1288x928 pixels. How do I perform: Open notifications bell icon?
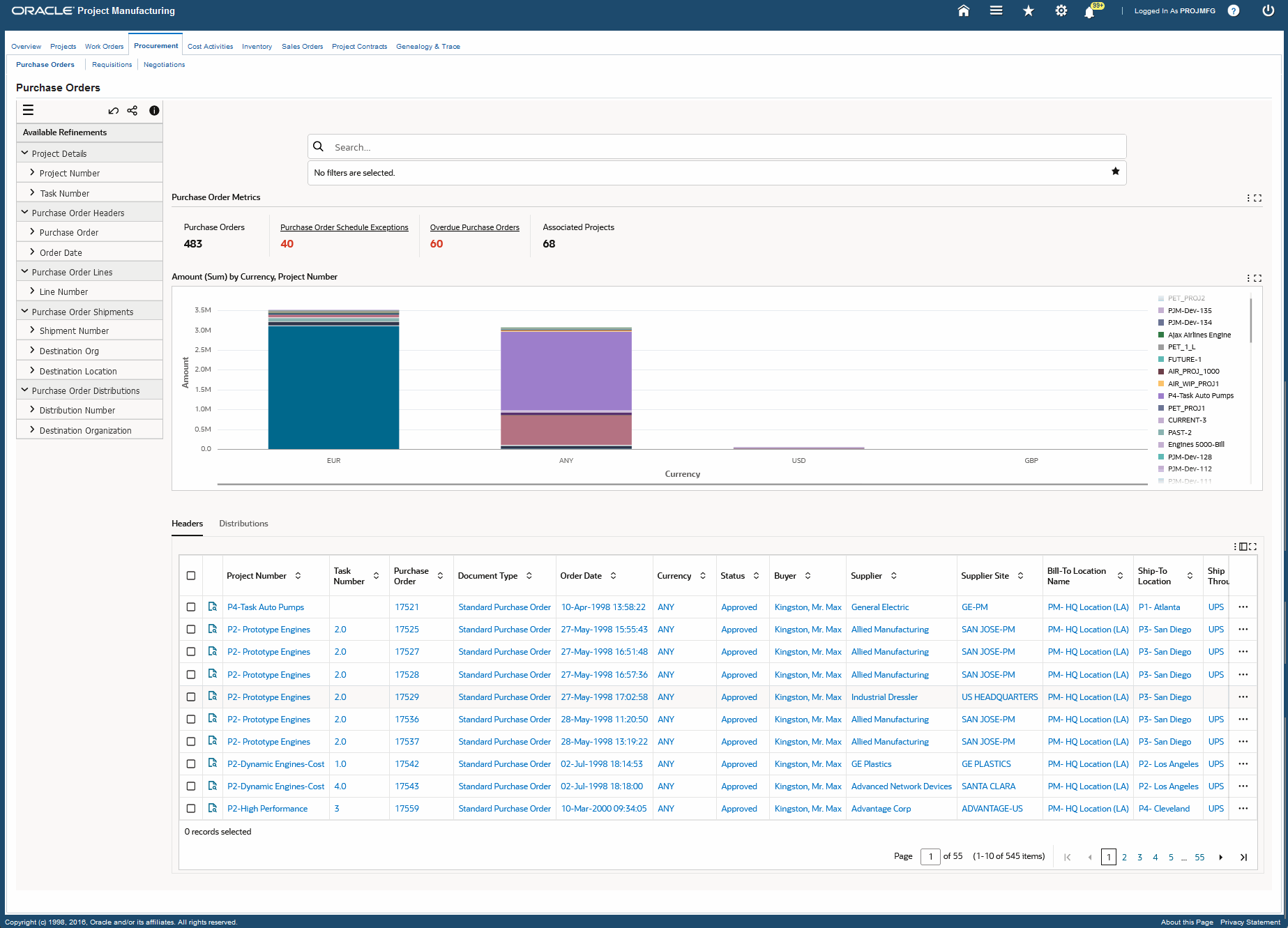tap(1089, 12)
